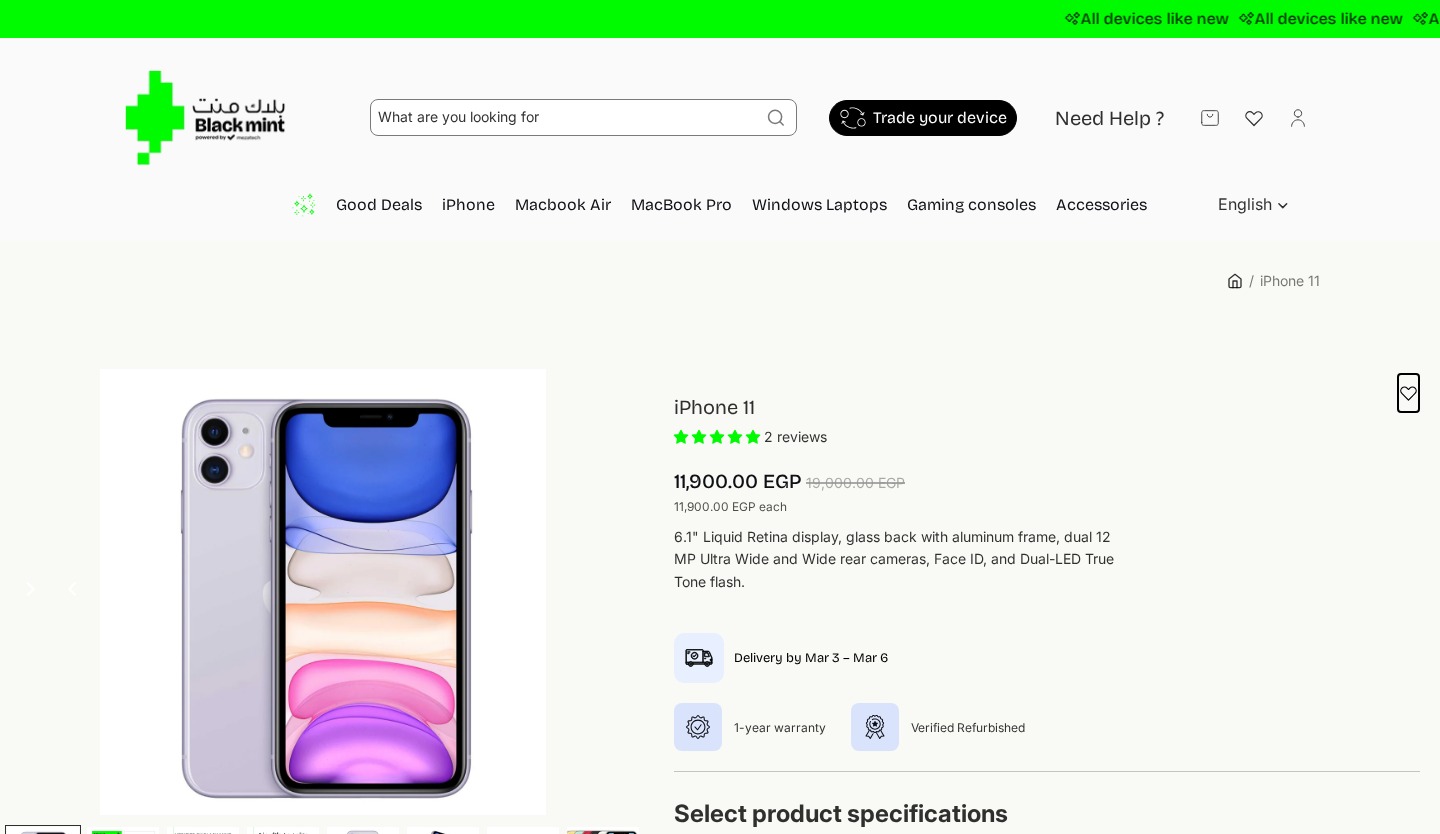Open the Good Deals menu item
Screen dimensions: 1440x834
coord(379,205)
